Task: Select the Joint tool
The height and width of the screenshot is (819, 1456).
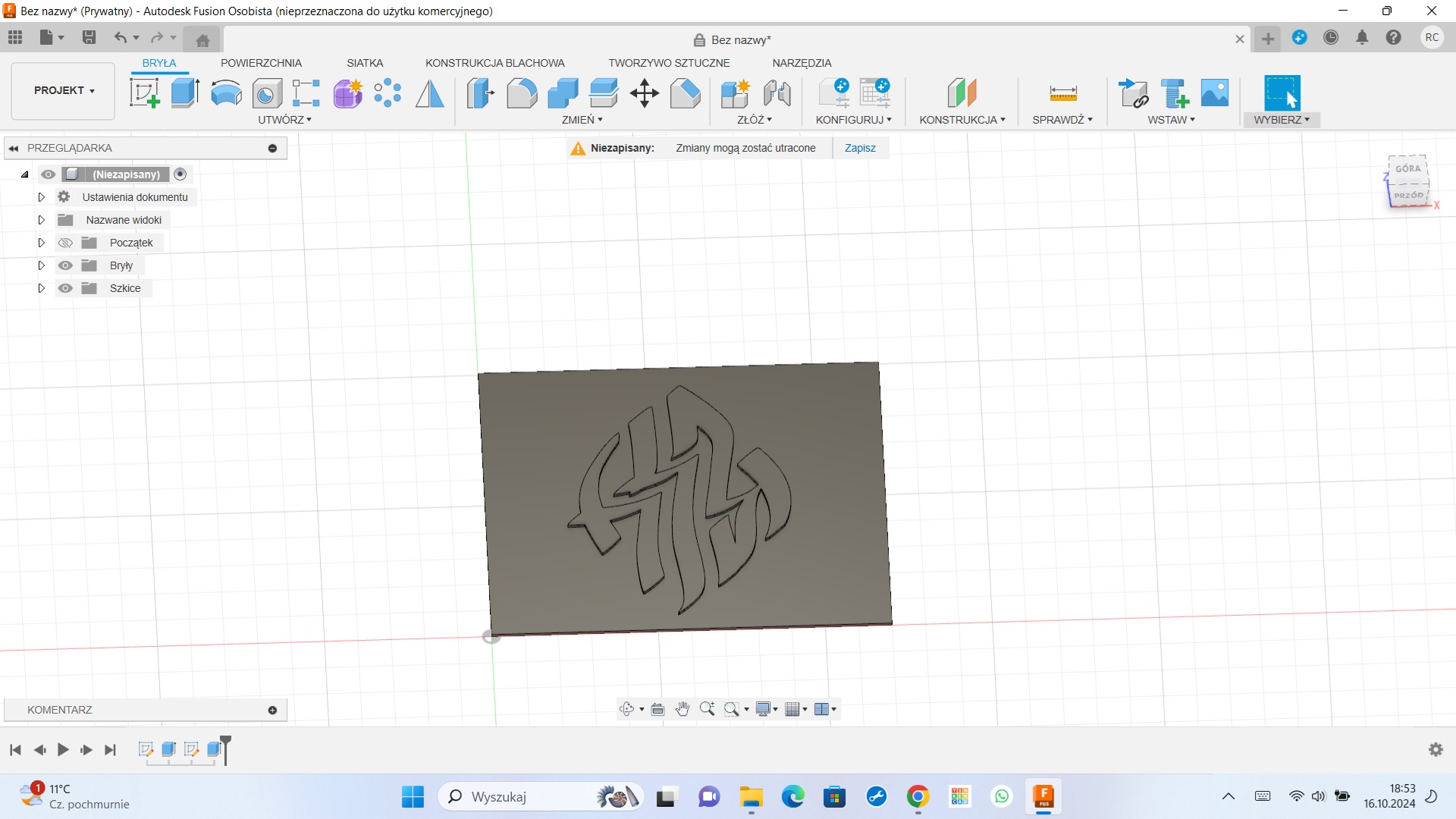Action: click(777, 93)
